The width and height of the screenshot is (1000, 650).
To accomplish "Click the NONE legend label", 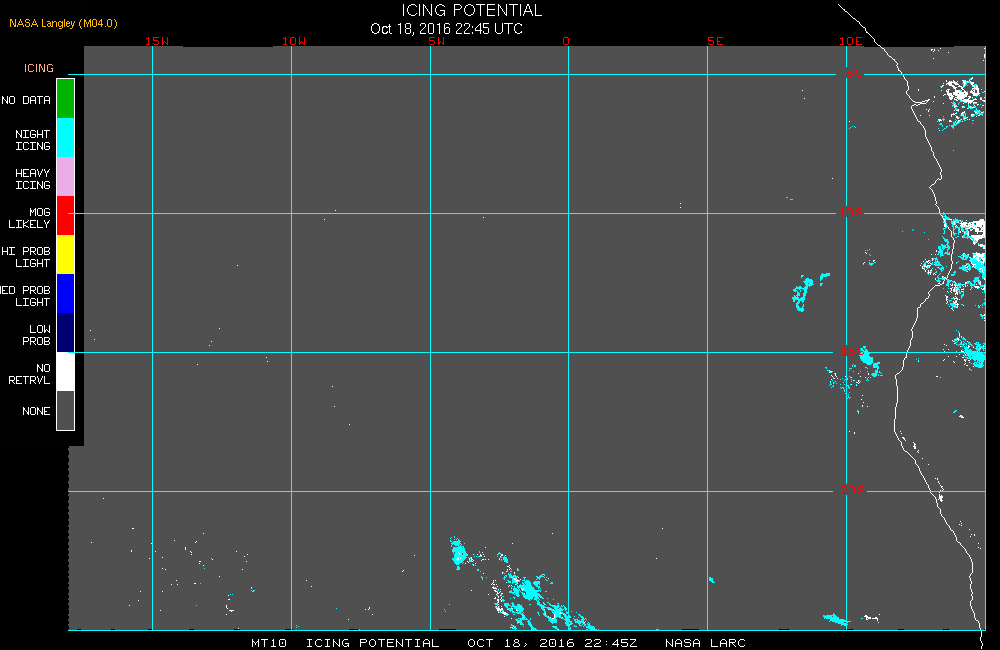I will click(x=36, y=411).
